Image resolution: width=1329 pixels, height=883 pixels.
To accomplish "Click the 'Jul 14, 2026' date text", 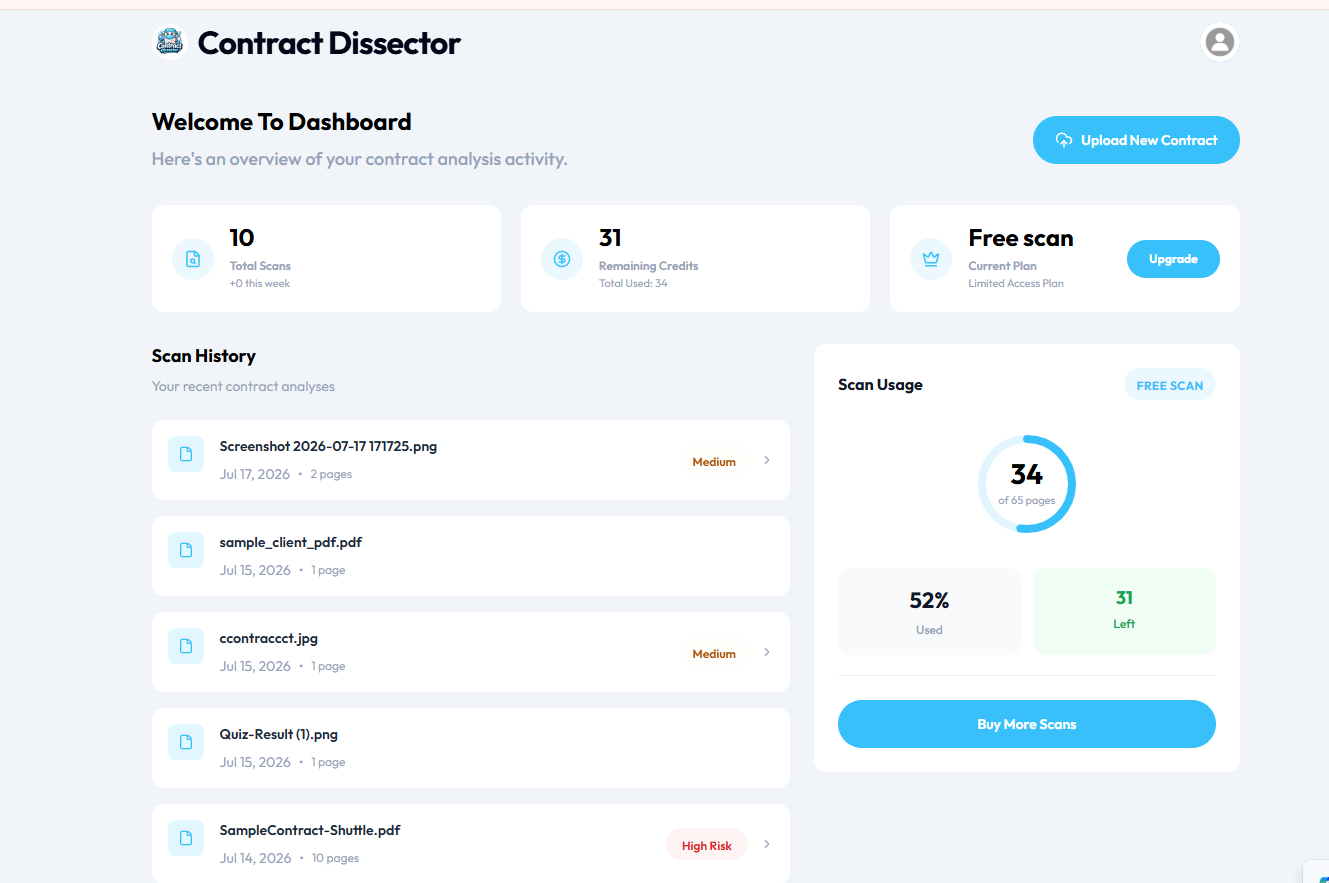I will (255, 858).
